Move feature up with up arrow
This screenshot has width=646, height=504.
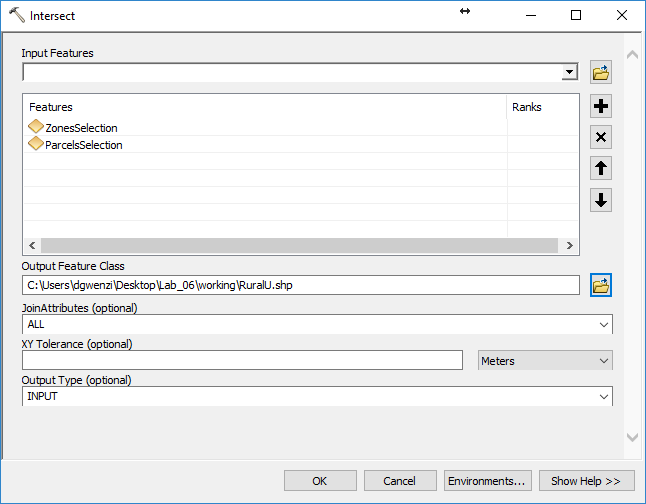[601, 169]
